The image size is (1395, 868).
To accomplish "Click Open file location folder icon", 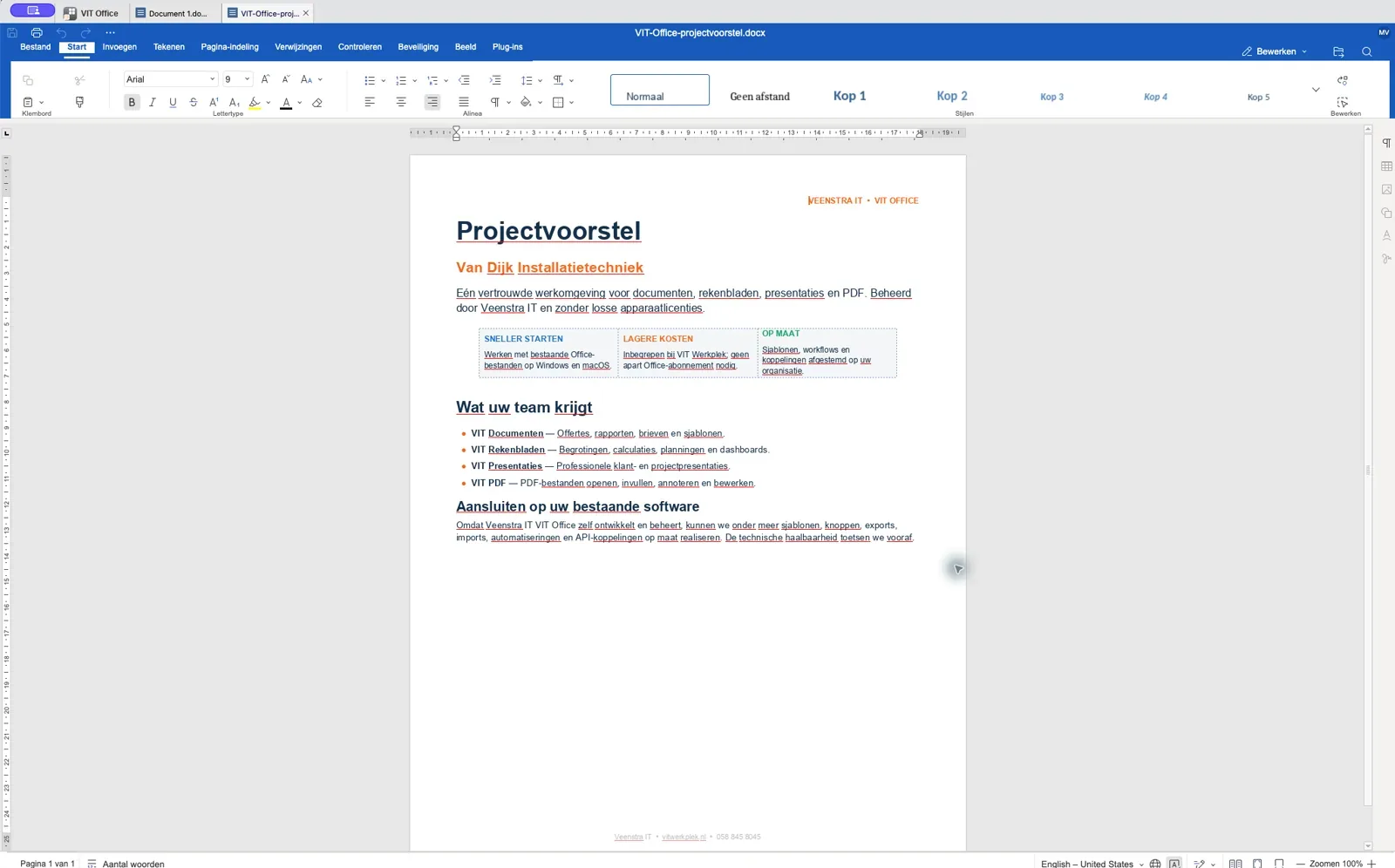I will click(x=1338, y=52).
